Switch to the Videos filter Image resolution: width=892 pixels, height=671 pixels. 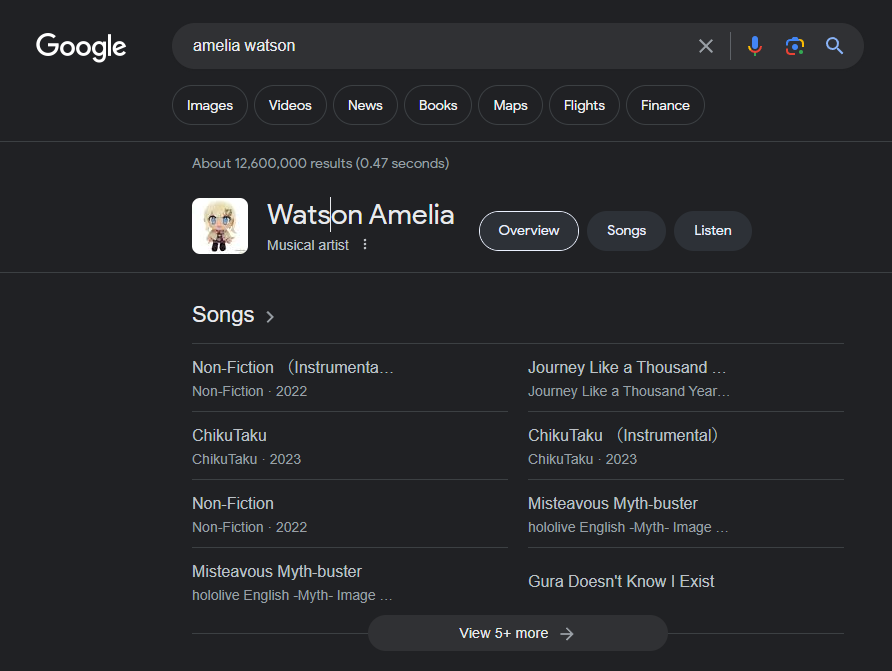point(290,105)
